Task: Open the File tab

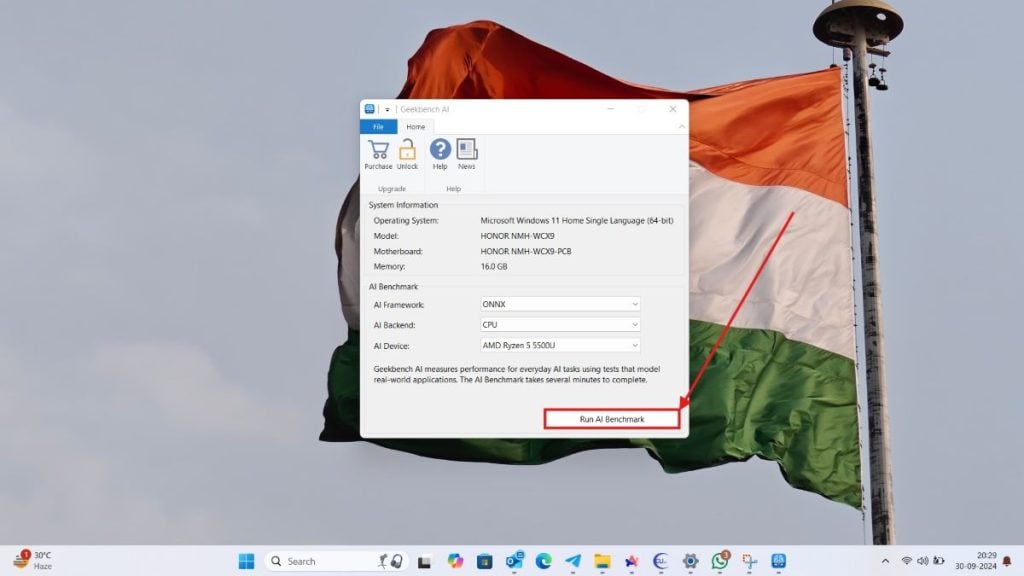Action: pos(378,127)
